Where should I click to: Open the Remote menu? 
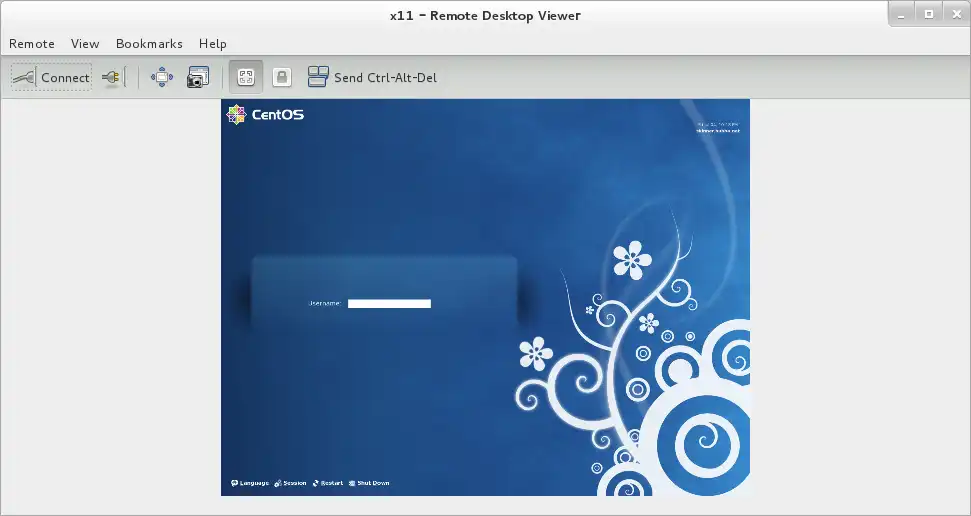[x=32, y=43]
